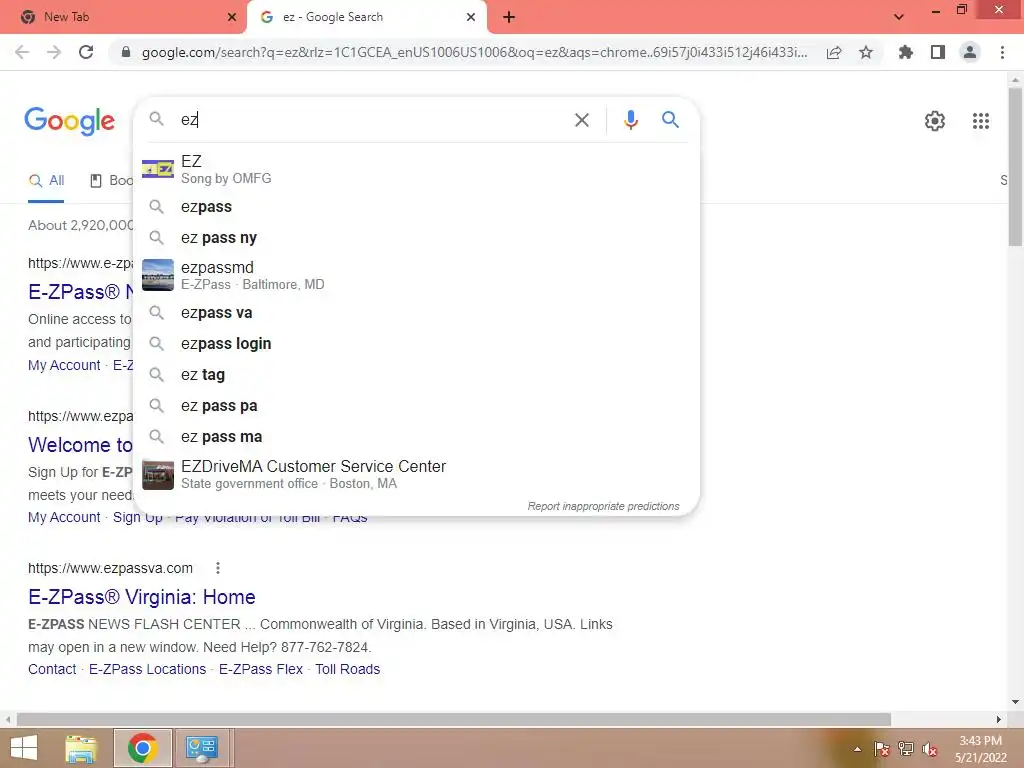Open the Toll Roads sitelink
1024x768 pixels.
point(347,669)
